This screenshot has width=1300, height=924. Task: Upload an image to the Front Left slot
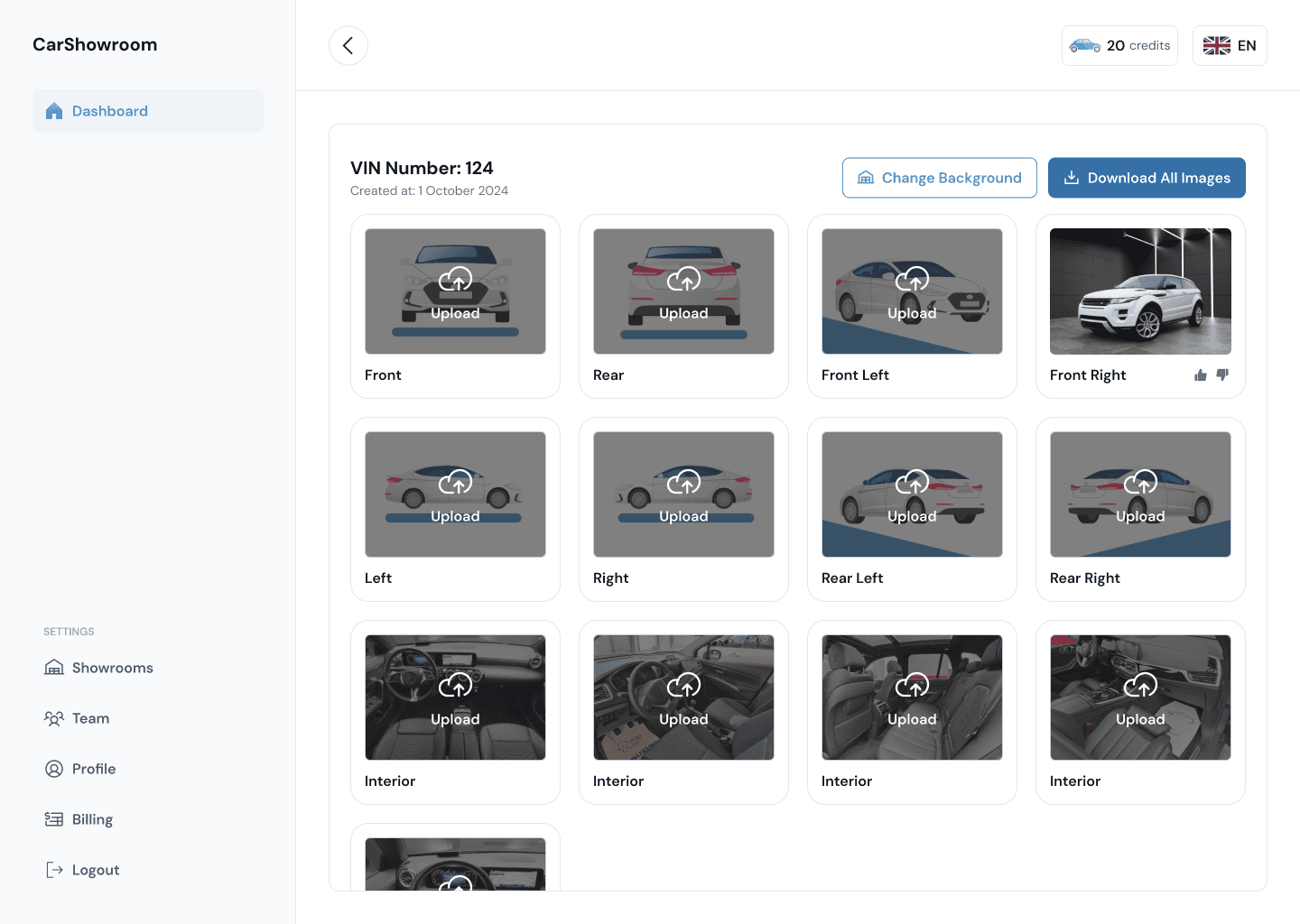tap(912, 291)
